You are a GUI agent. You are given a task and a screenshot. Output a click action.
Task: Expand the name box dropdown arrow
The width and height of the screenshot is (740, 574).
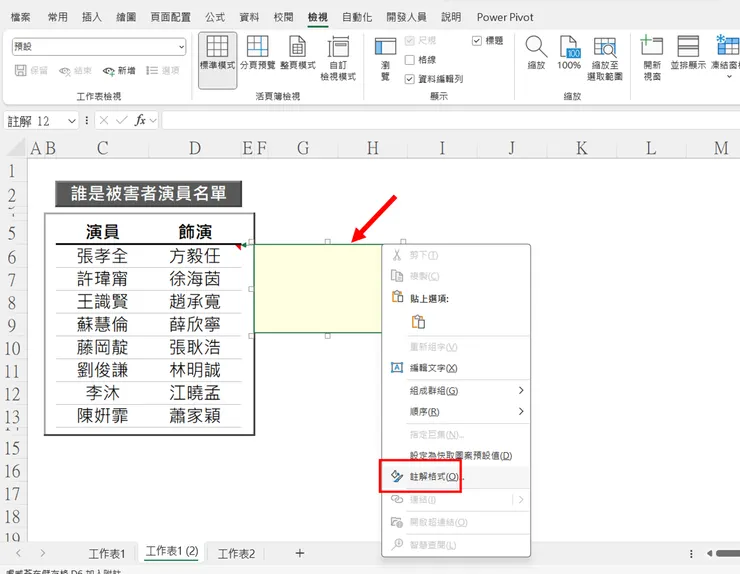click(x=72, y=121)
